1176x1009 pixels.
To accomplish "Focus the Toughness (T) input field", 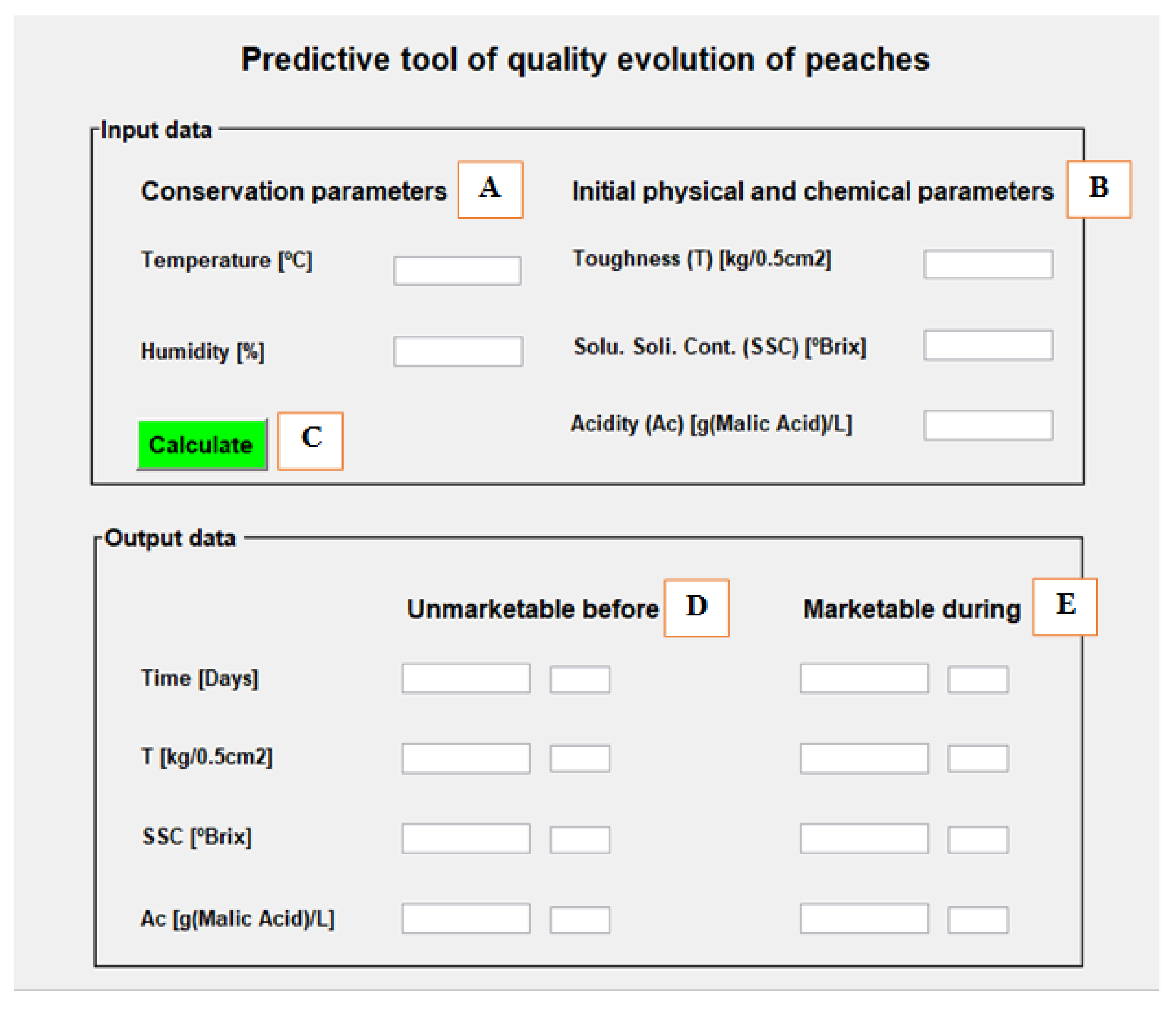I will pos(988,264).
